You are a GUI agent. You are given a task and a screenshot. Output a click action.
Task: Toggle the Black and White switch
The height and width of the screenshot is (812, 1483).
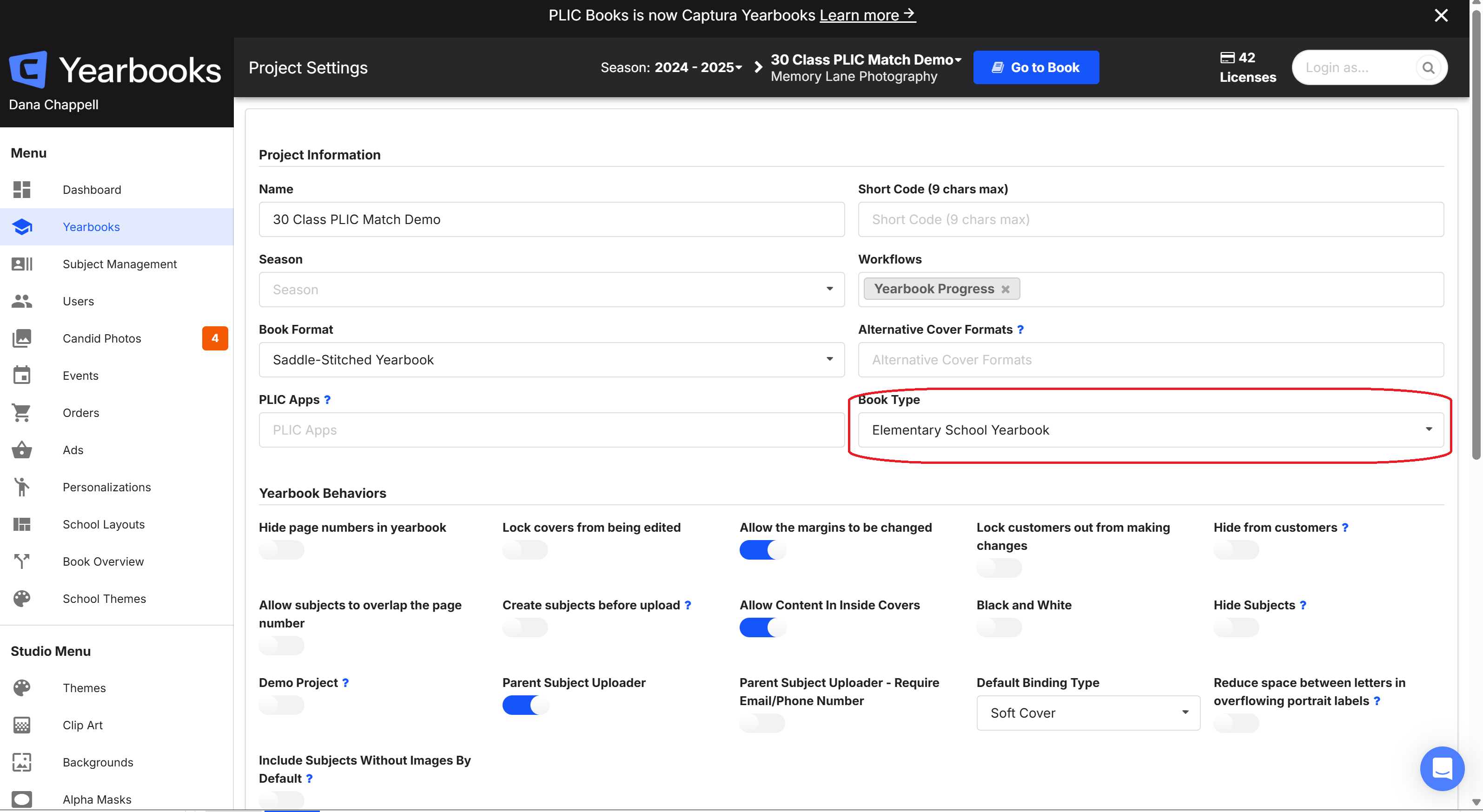pos(999,627)
